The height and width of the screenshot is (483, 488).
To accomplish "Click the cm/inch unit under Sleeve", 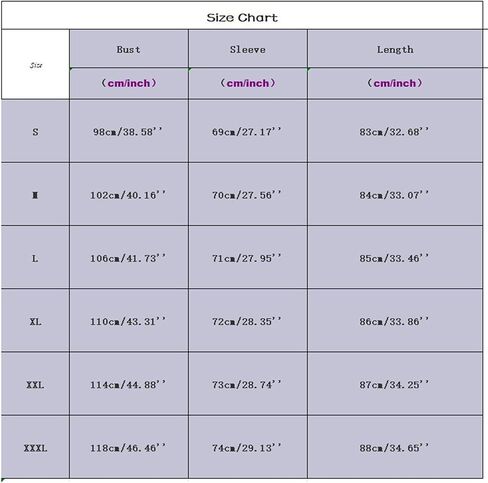I will (x=248, y=83).
